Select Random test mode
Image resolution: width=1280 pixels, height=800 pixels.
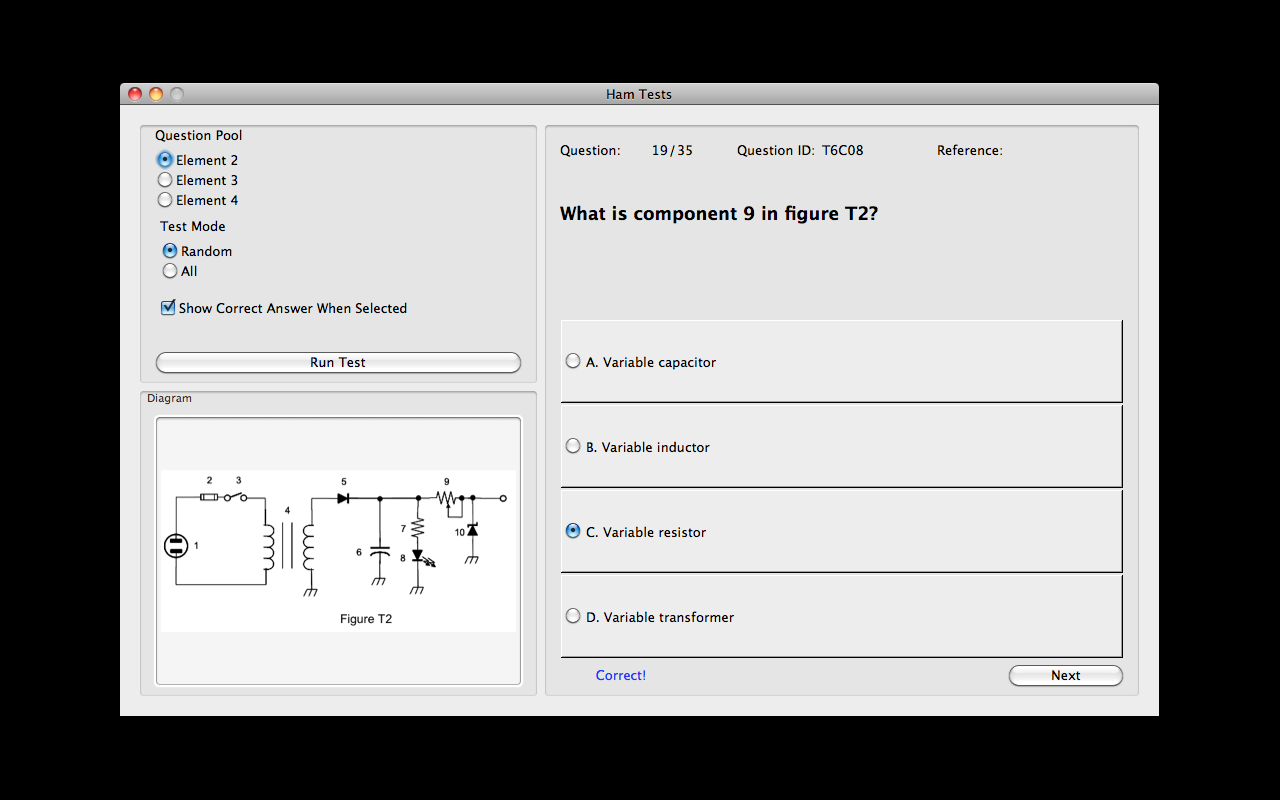[x=170, y=251]
